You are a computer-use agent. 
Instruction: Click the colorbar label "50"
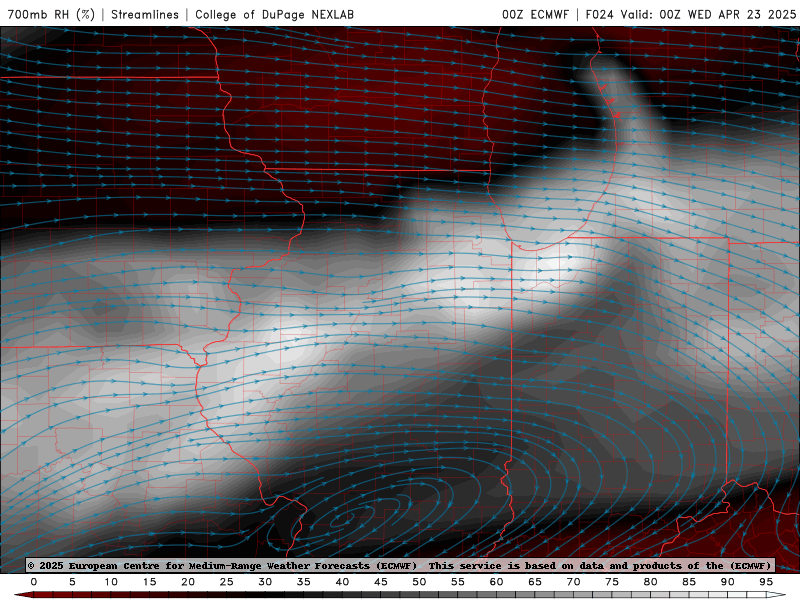click(x=419, y=582)
